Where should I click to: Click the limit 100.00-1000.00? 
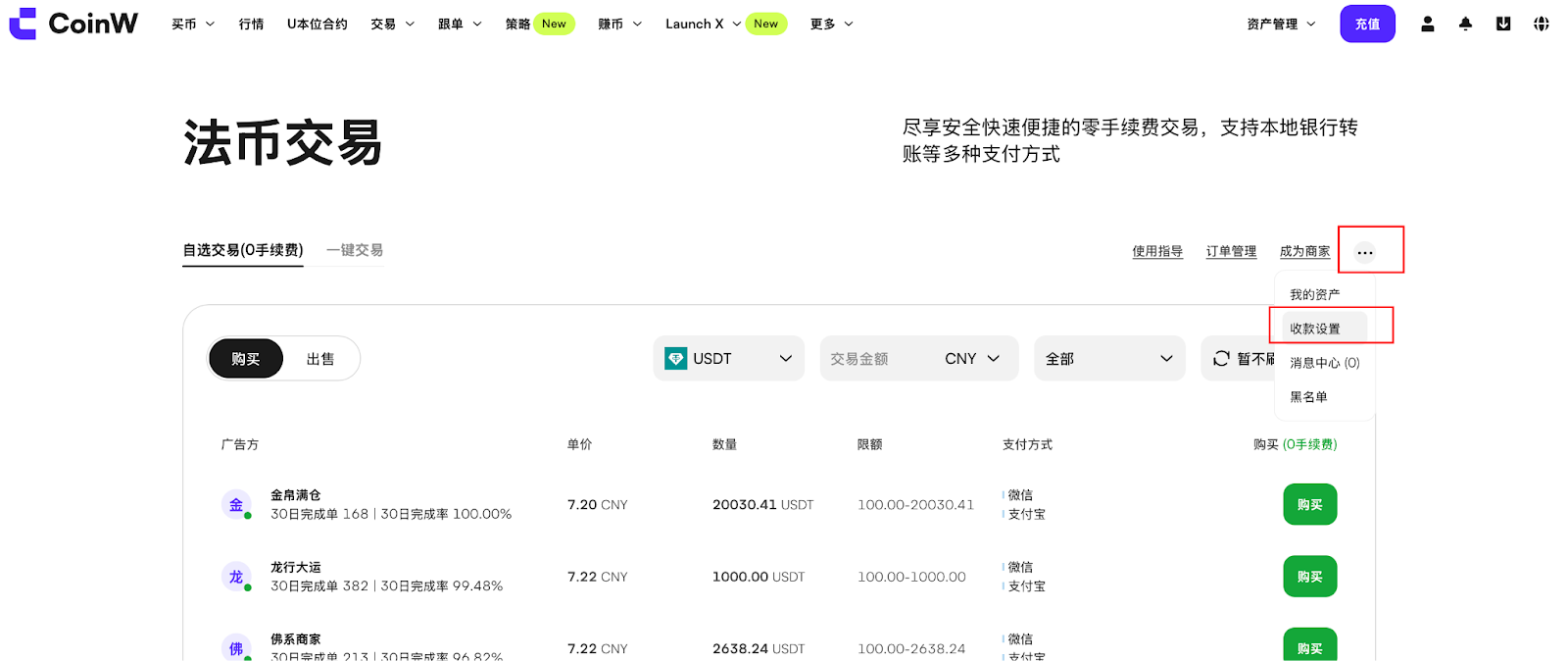[912, 577]
